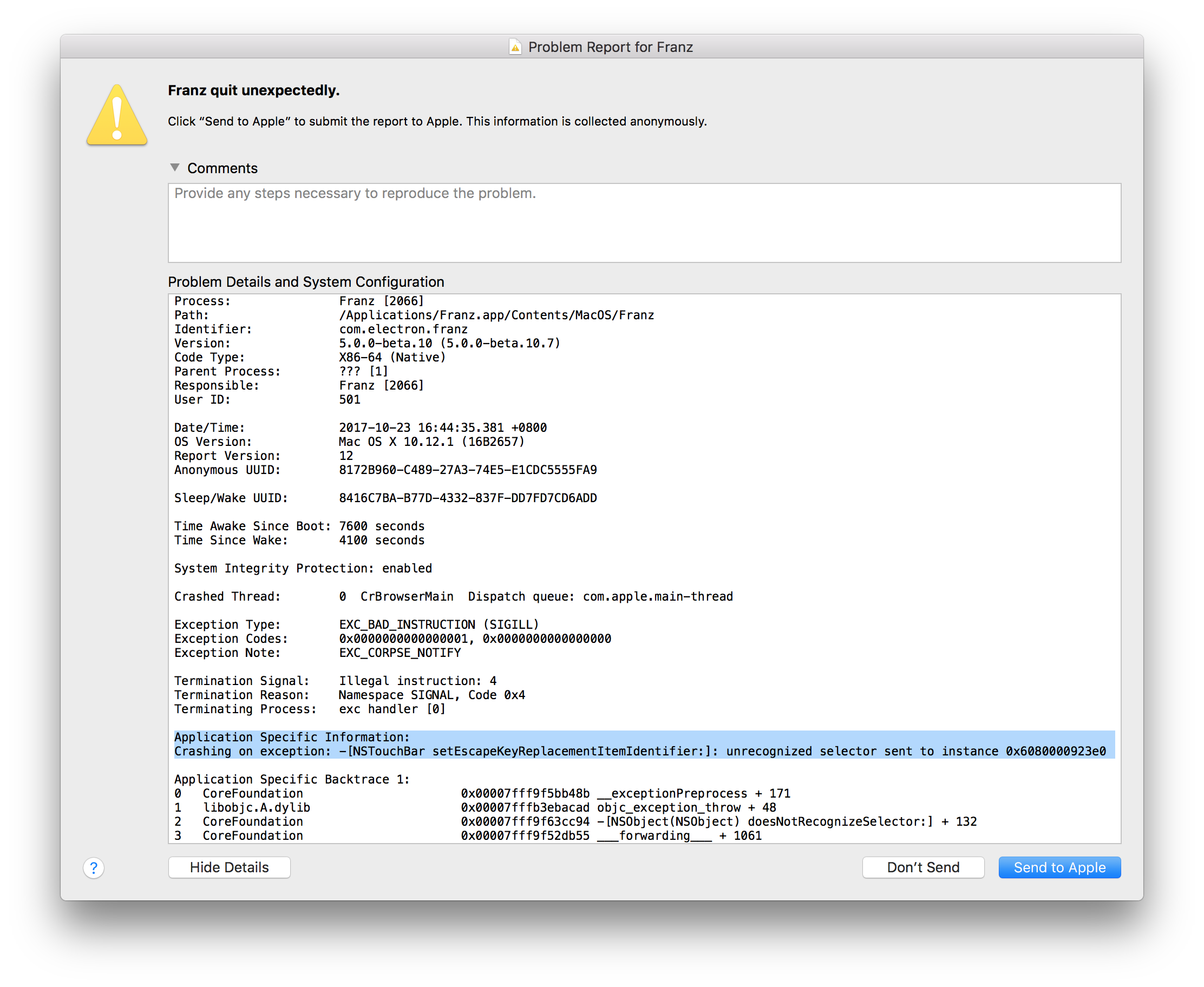This screenshot has height=987, width=1204.
Task: Click Hide Details button
Action: (229, 867)
